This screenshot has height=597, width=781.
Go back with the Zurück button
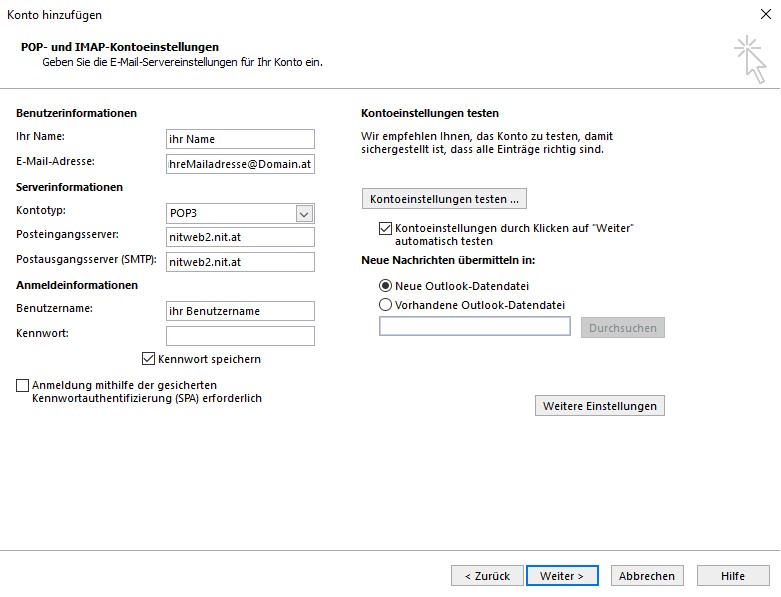(487, 576)
